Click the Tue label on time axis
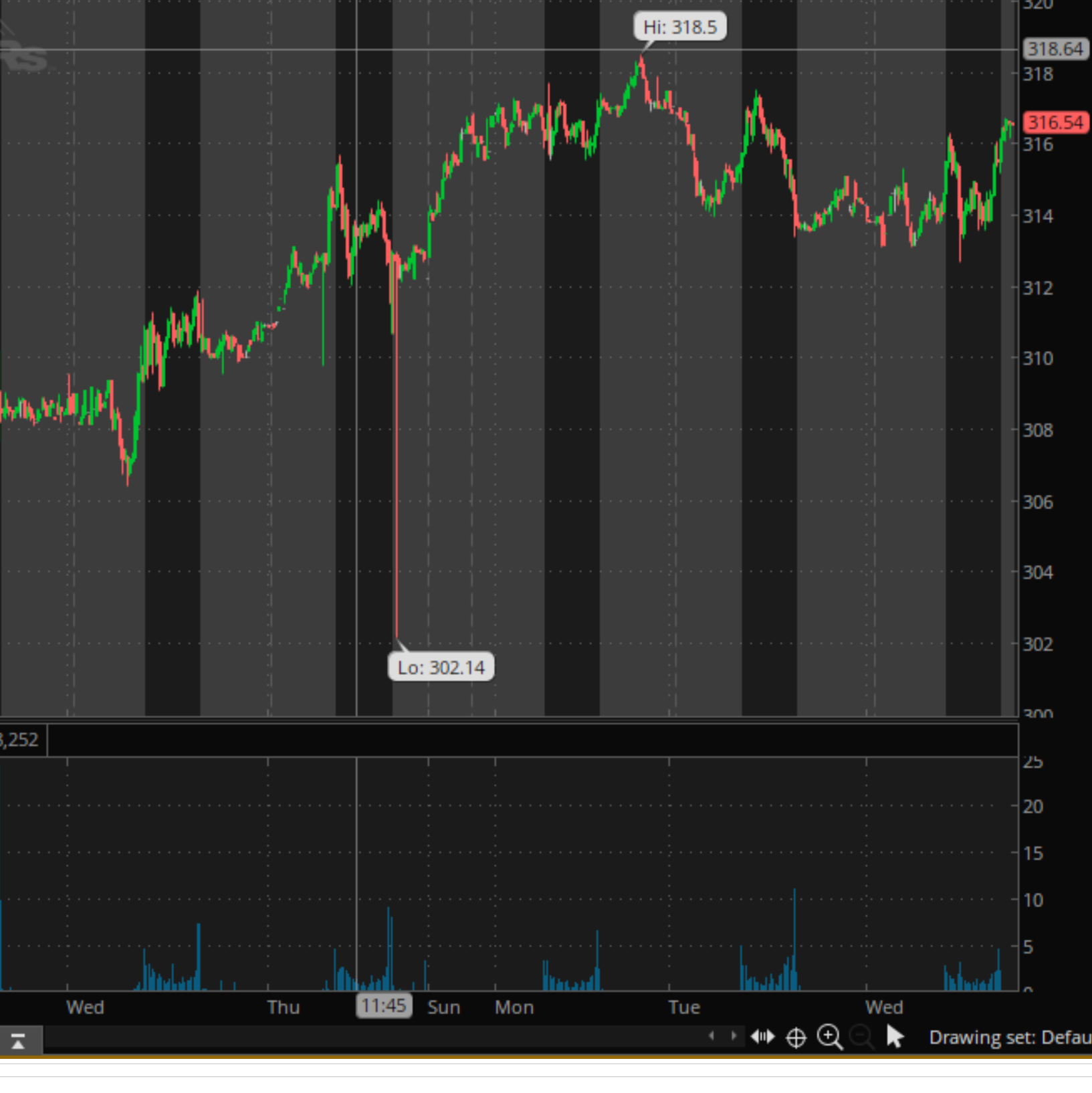The height and width of the screenshot is (1093, 1092). 684,1007
